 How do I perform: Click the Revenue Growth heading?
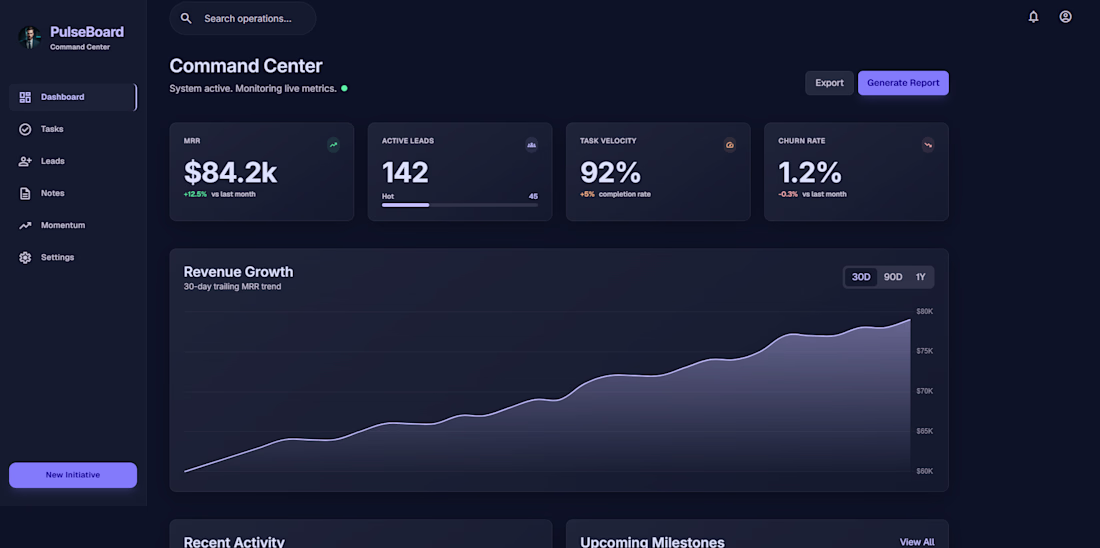(x=239, y=272)
